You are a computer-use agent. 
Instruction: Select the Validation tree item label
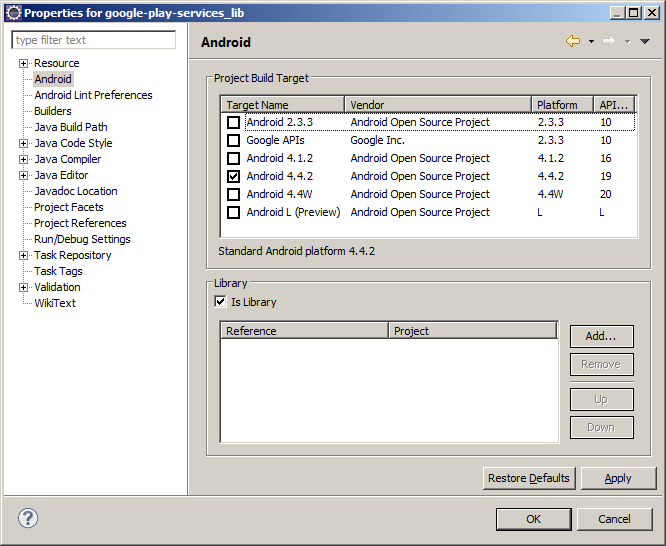point(57,287)
